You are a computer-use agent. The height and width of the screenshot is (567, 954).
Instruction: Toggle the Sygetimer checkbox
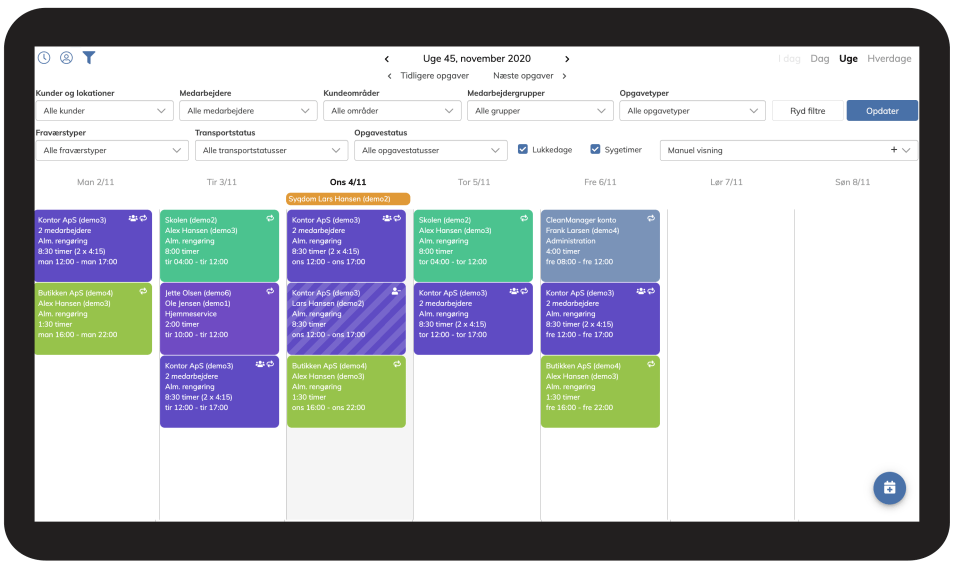(595, 150)
